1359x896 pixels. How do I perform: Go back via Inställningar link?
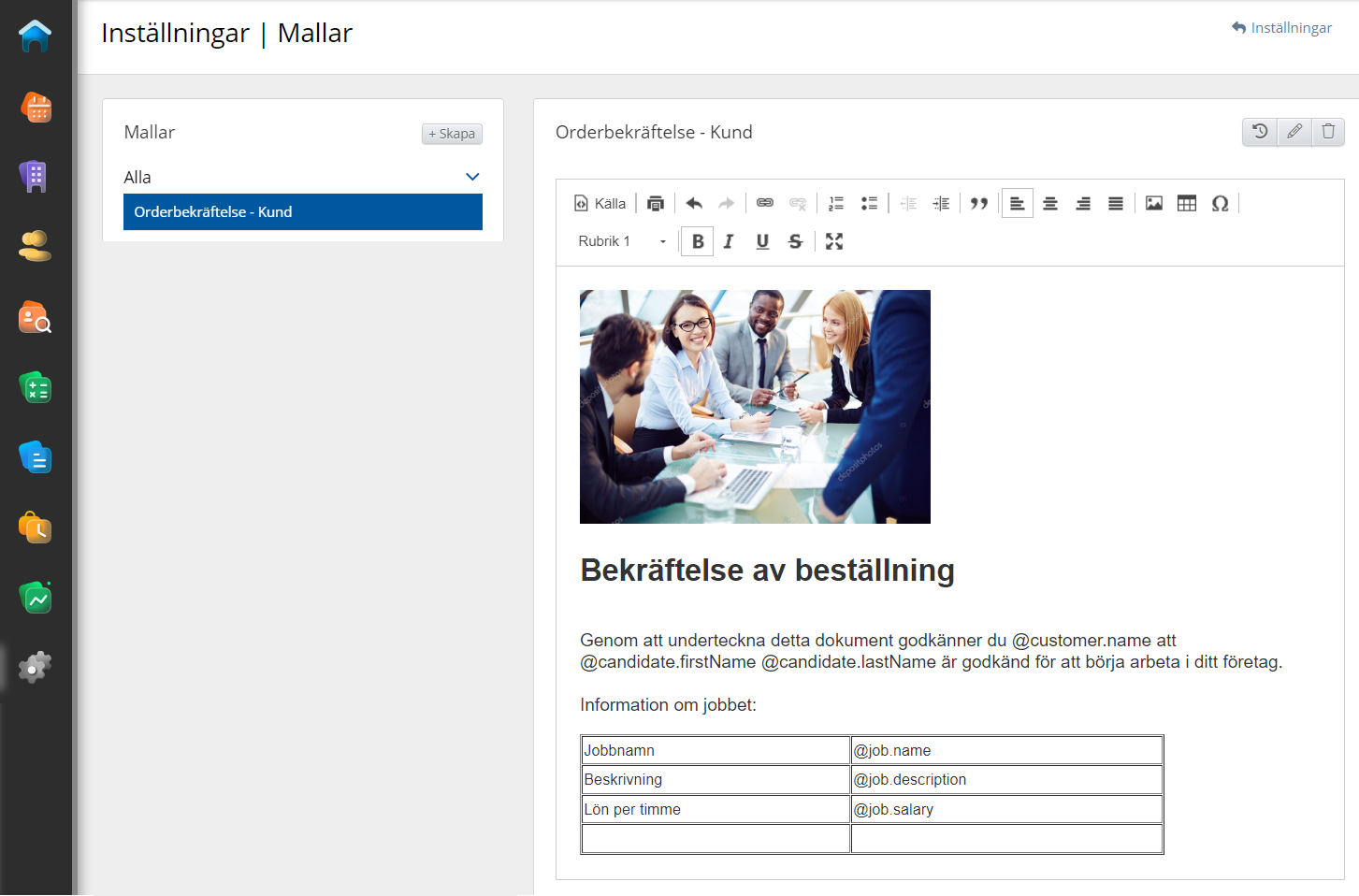pos(1281,28)
